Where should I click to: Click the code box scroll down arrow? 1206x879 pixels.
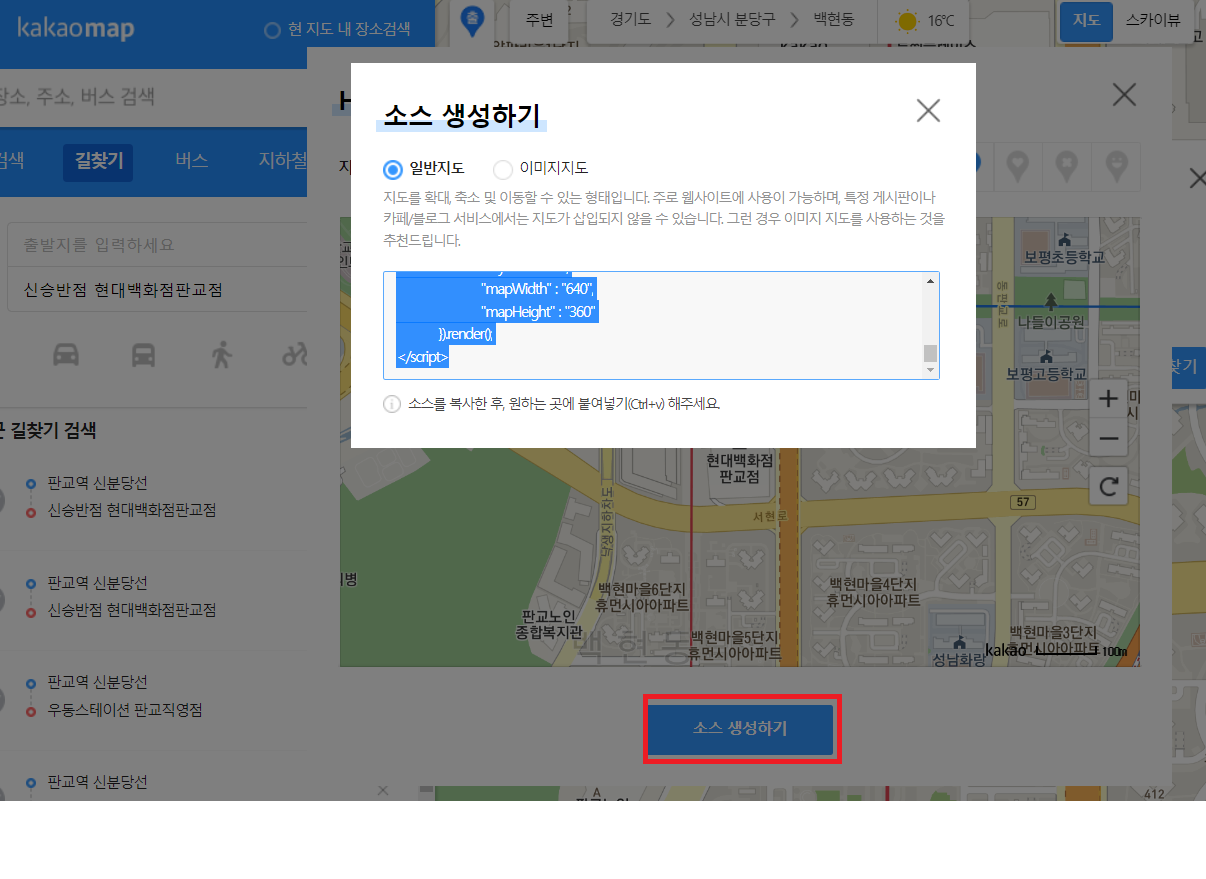coord(931,370)
